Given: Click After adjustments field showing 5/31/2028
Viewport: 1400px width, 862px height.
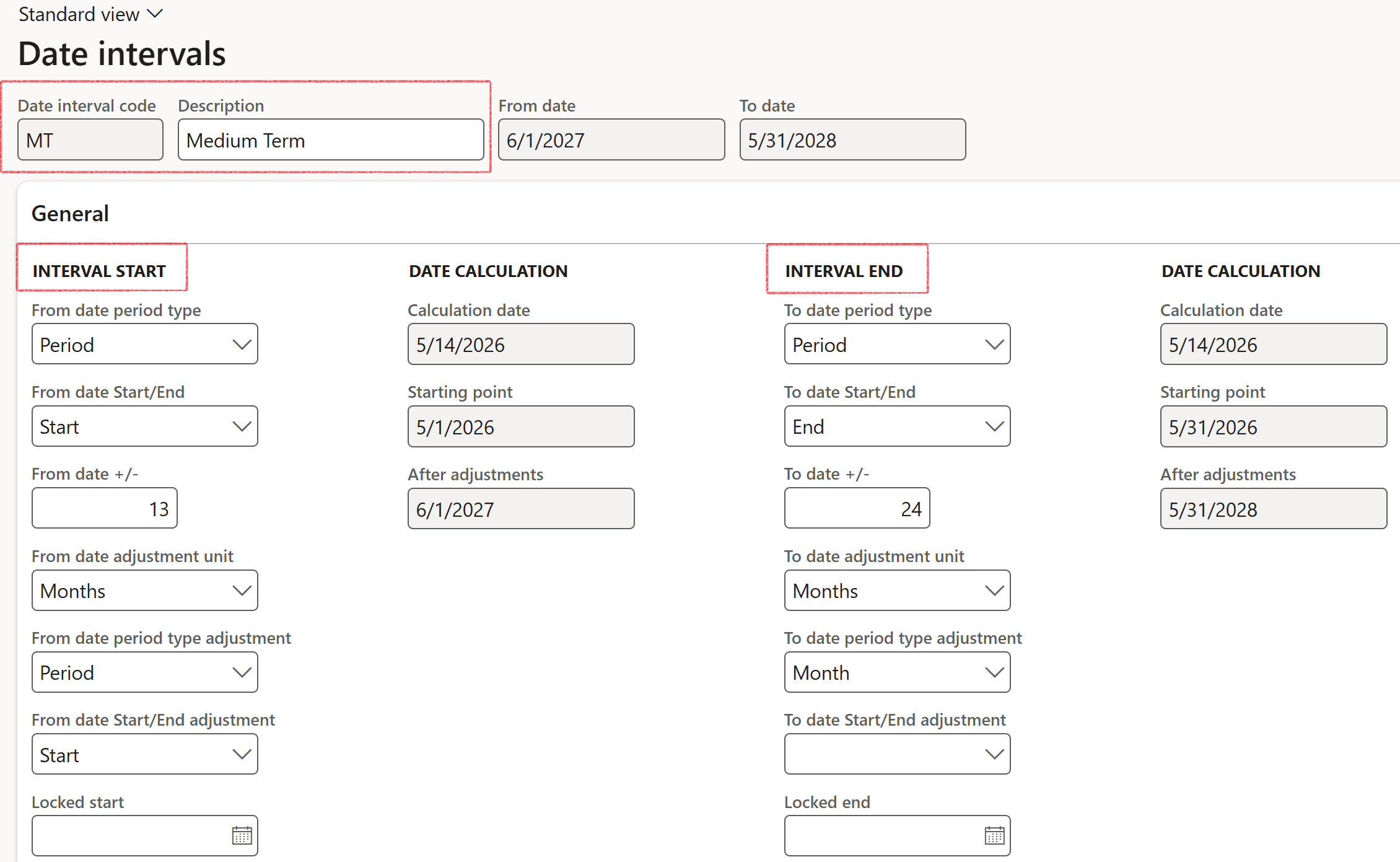Looking at the screenshot, I should click(1274, 509).
